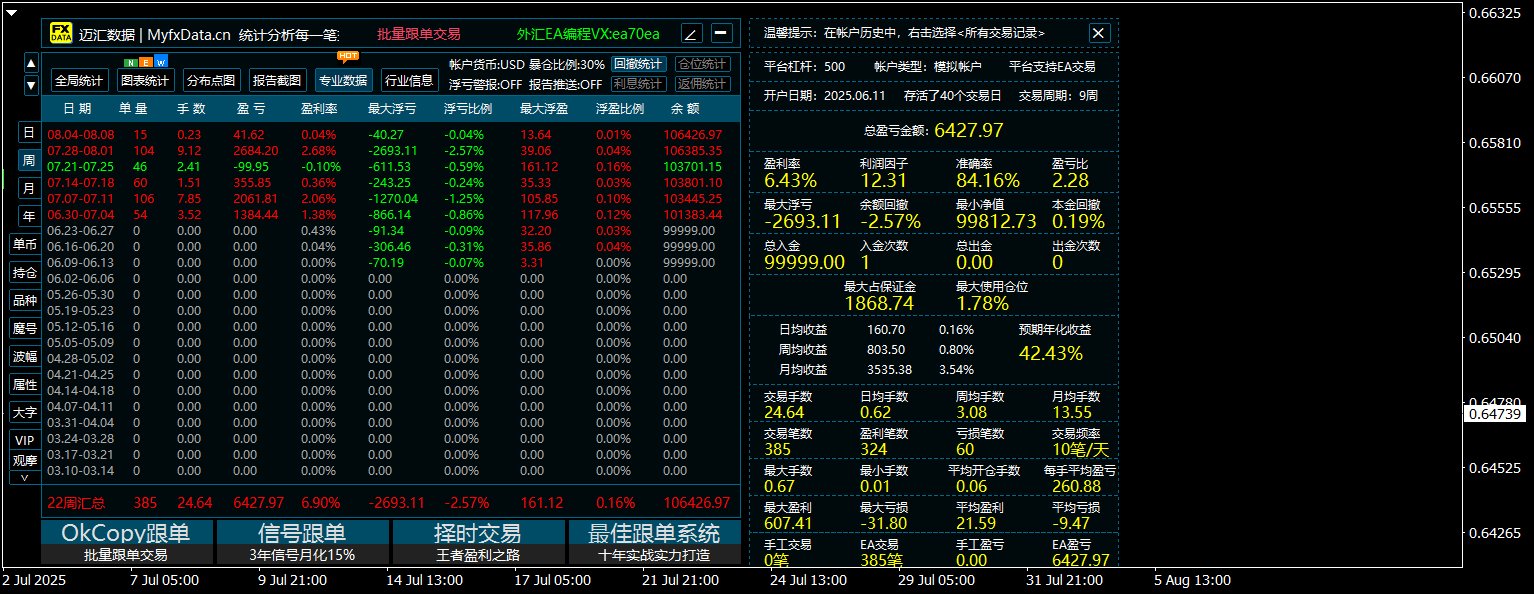Switch to monthly view 月
The width and height of the screenshot is (1534, 594).
click(29, 189)
